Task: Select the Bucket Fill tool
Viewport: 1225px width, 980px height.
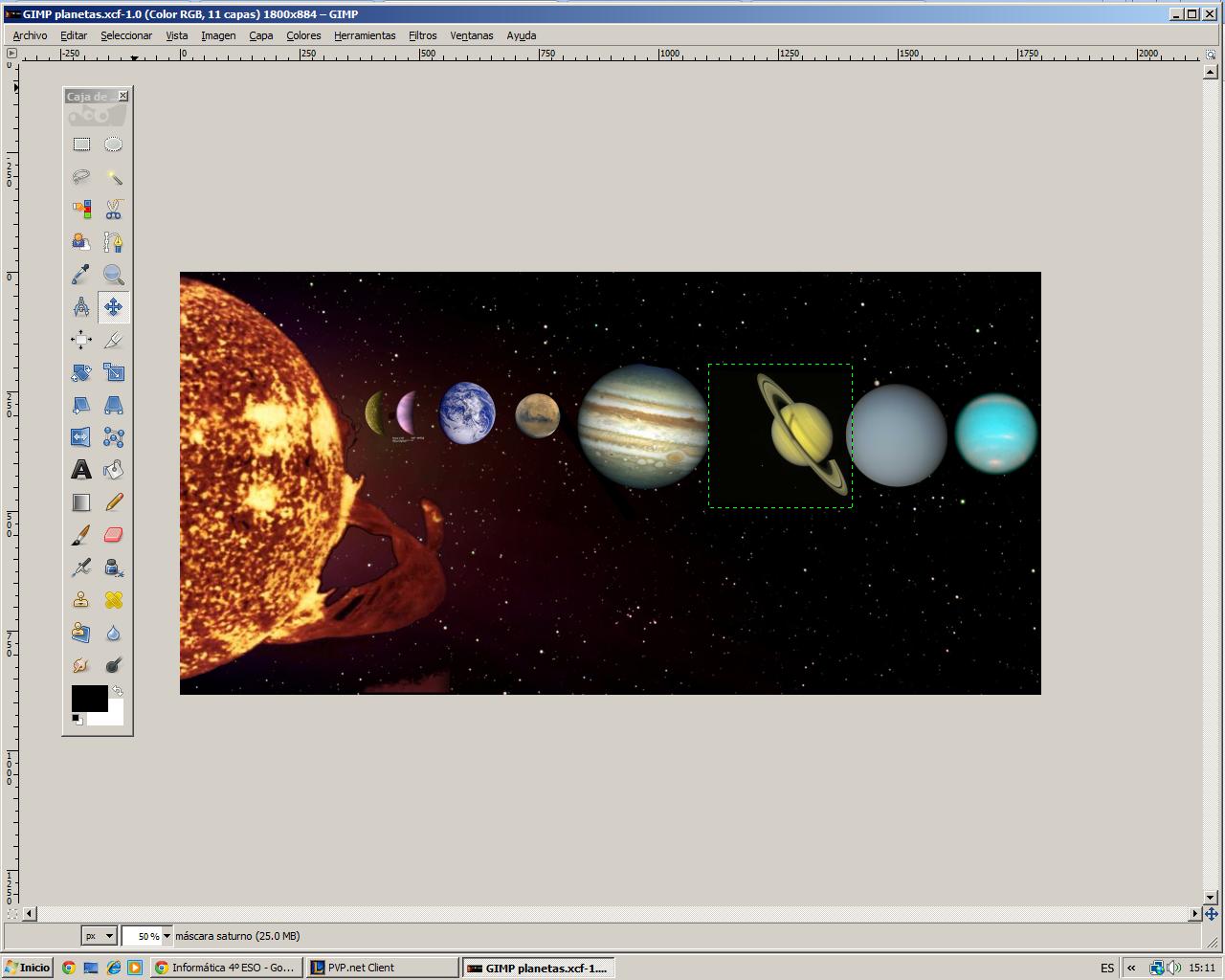Action: 114,469
